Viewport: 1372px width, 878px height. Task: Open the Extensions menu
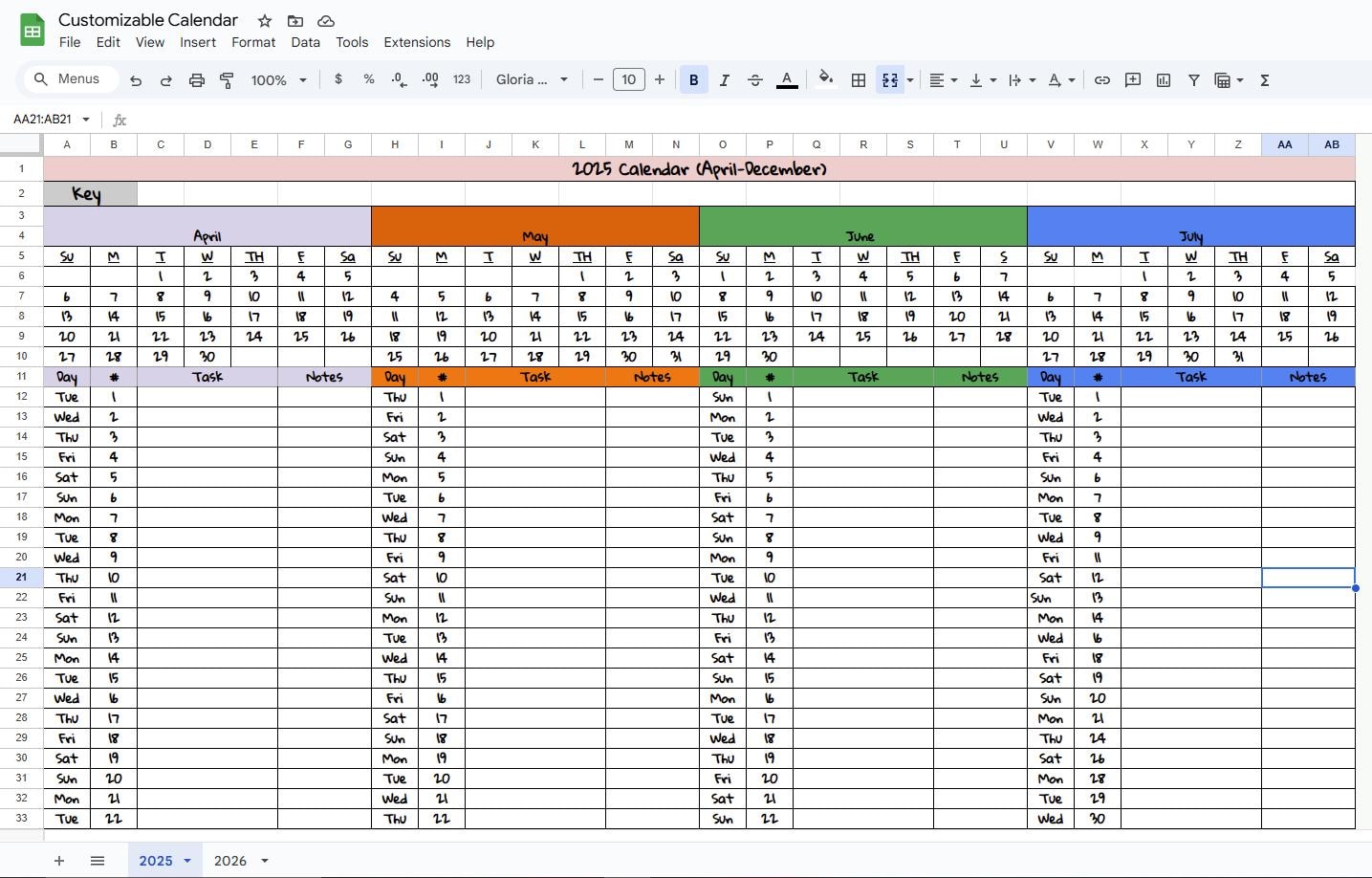click(x=417, y=42)
